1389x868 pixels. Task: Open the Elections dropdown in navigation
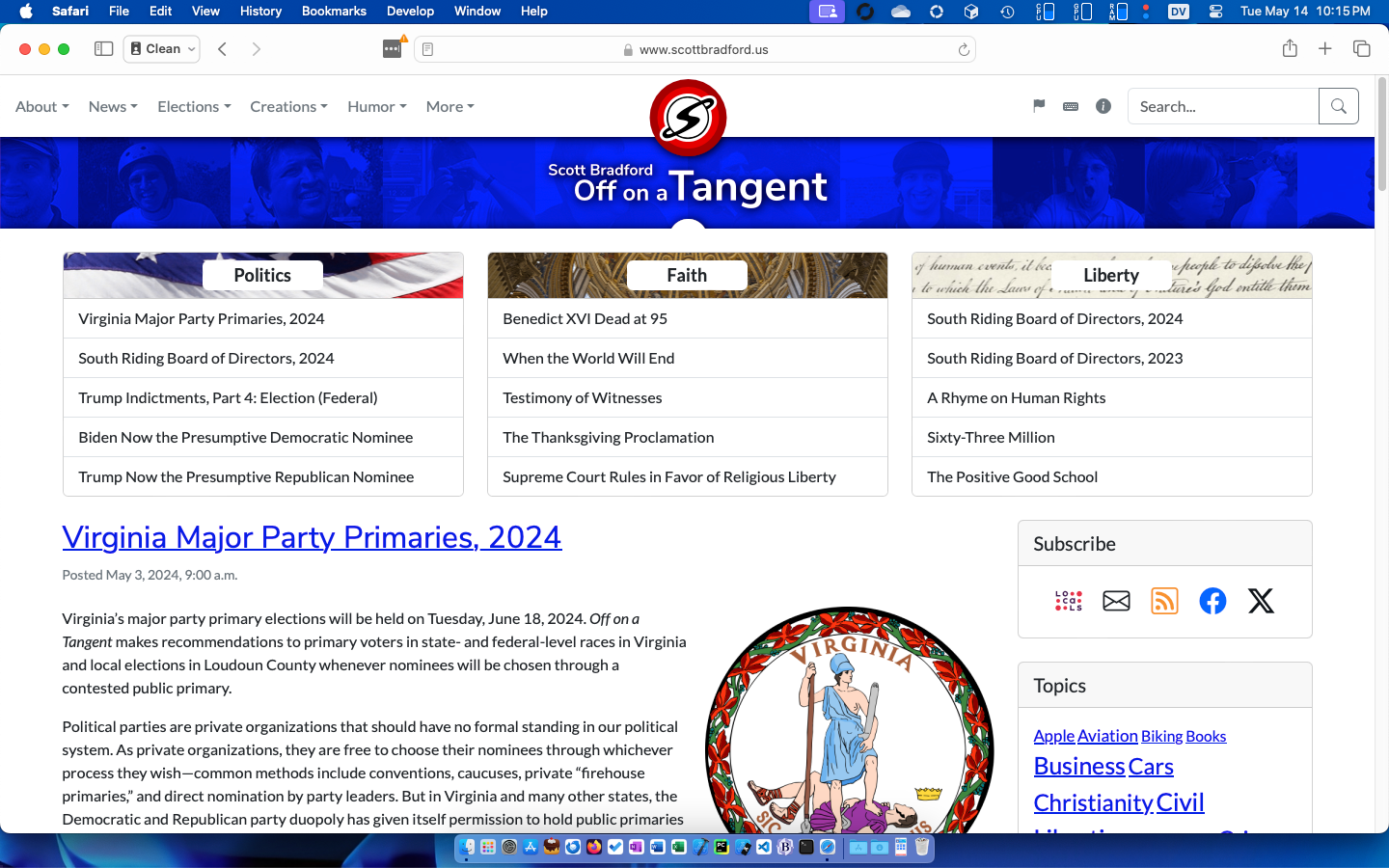(x=194, y=106)
